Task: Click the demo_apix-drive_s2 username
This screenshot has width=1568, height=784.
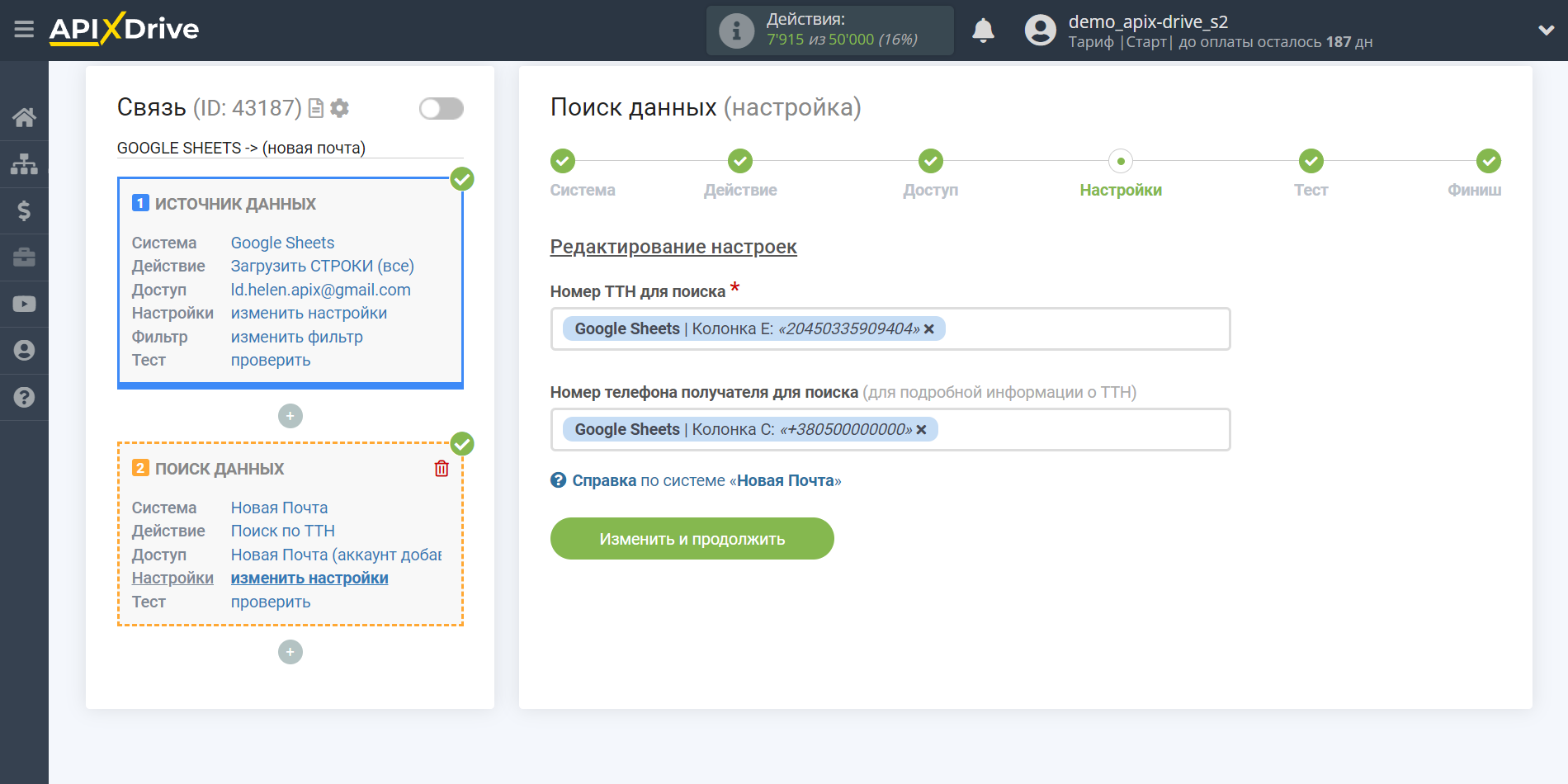Action: [1148, 21]
